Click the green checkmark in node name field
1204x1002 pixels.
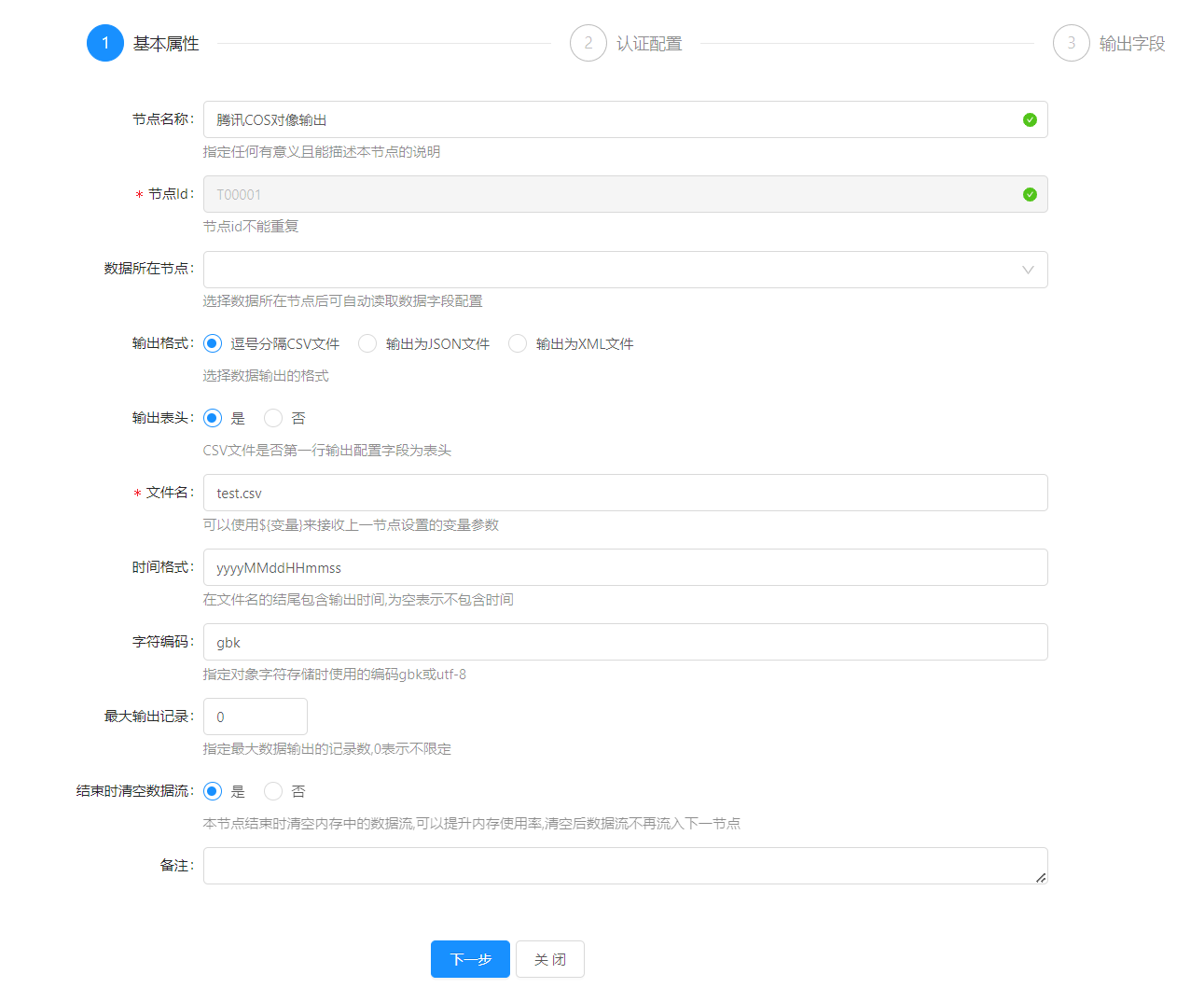point(1030,119)
